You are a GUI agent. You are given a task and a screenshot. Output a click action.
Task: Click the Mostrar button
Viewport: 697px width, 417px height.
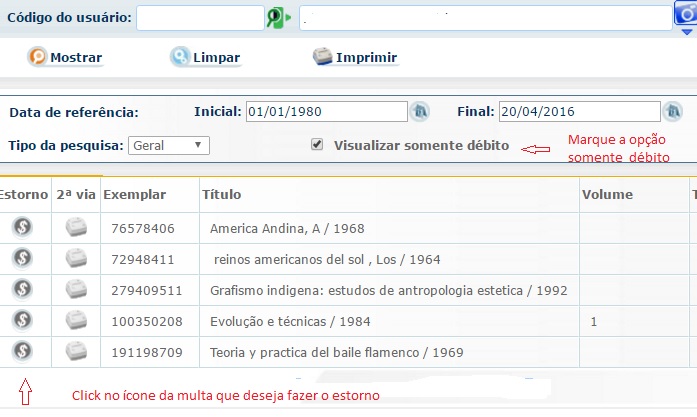[x=64, y=57]
